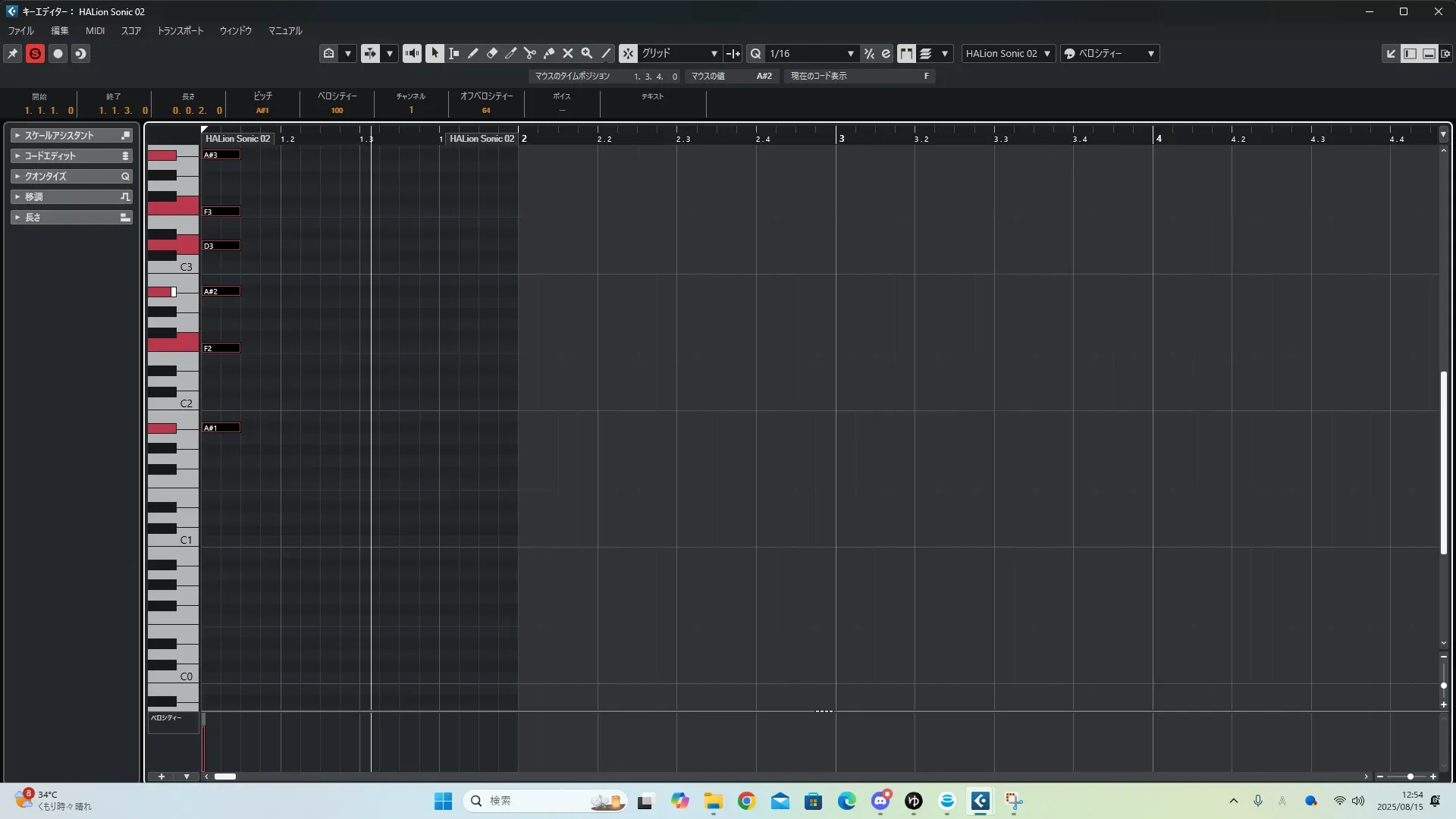
Task: Toggle the Snap on/off button
Action: click(x=628, y=53)
